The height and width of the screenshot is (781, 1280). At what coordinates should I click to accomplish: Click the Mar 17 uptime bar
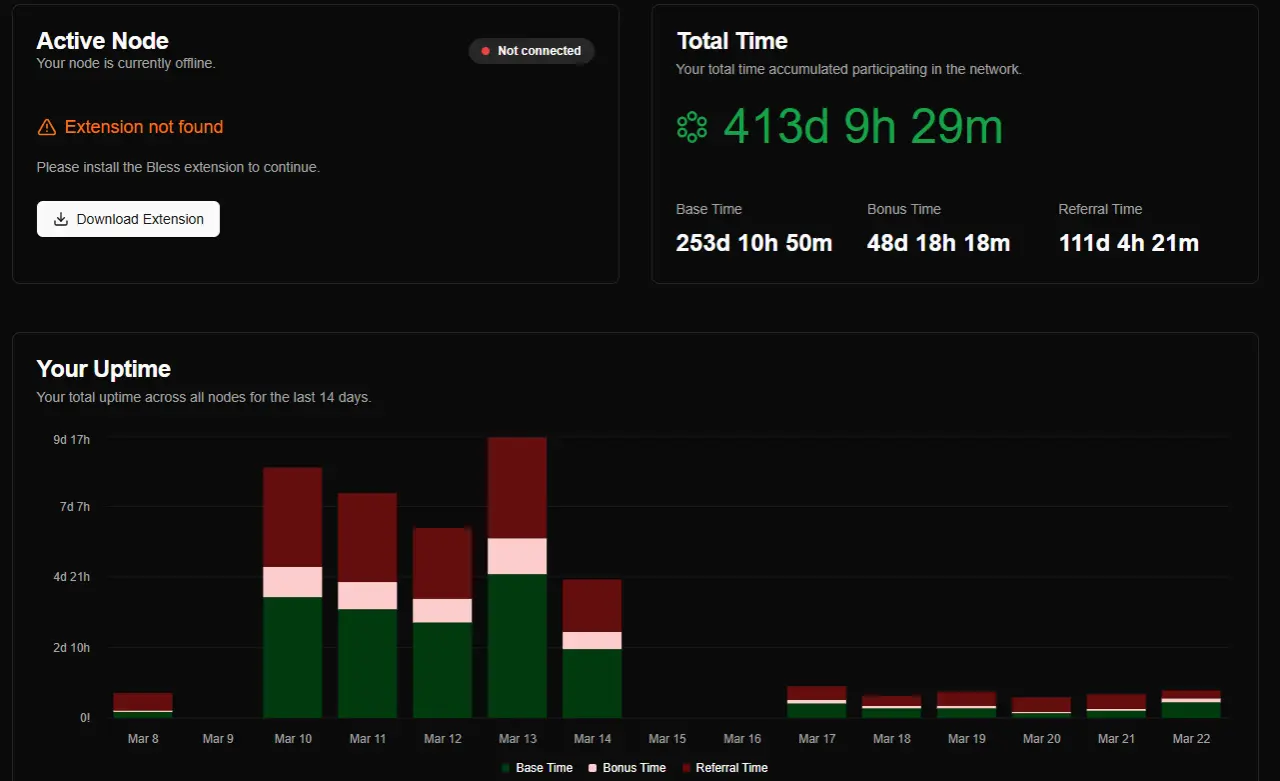817,702
